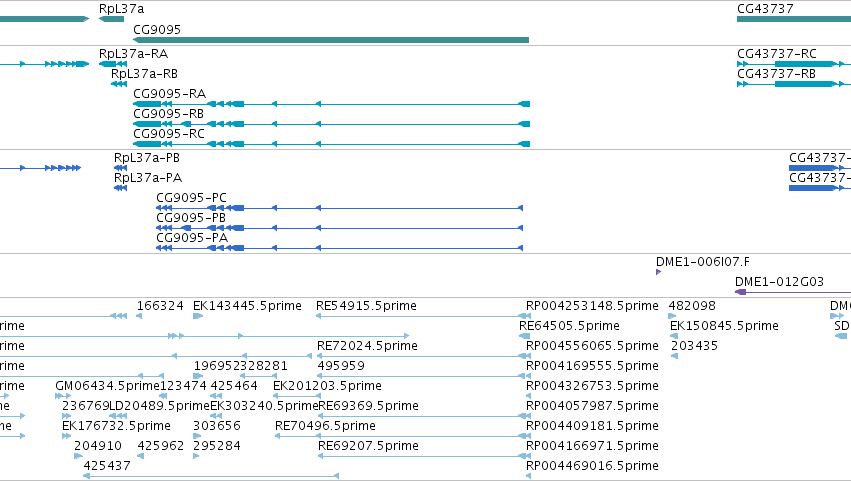Select the LD20489.5prime EST label
This screenshot has width=851, height=481.
159,406
